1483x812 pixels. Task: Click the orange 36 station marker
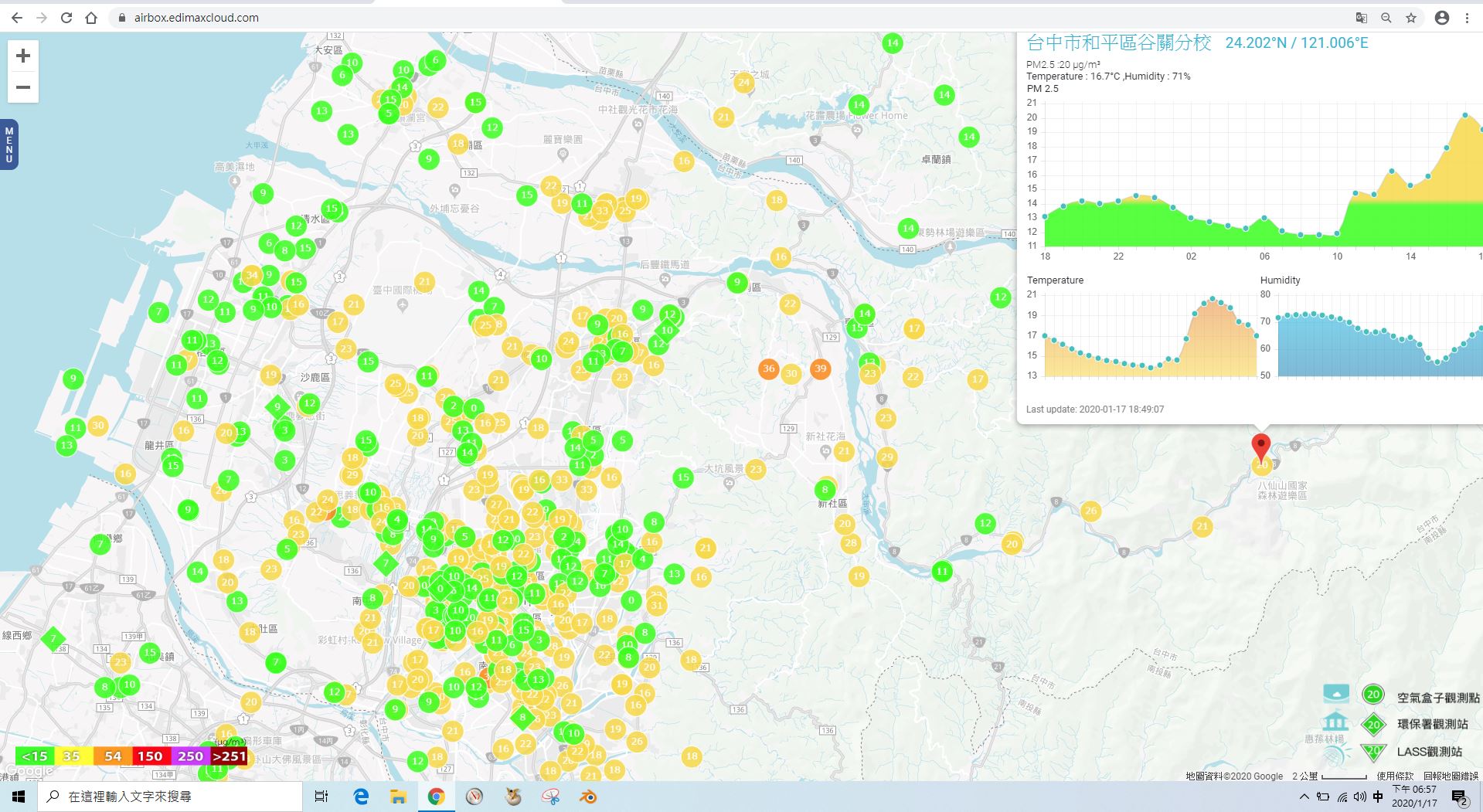(768, 369)
